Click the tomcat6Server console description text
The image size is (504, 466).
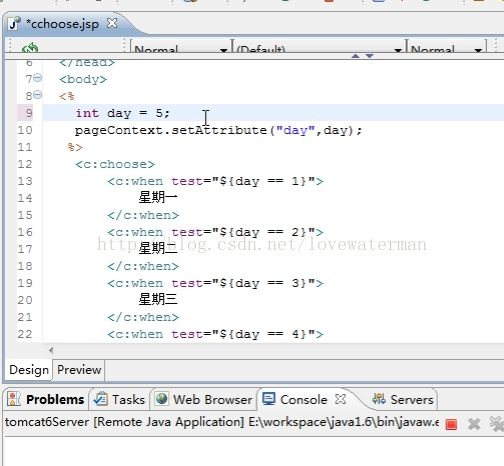click(x=222, y=422)
